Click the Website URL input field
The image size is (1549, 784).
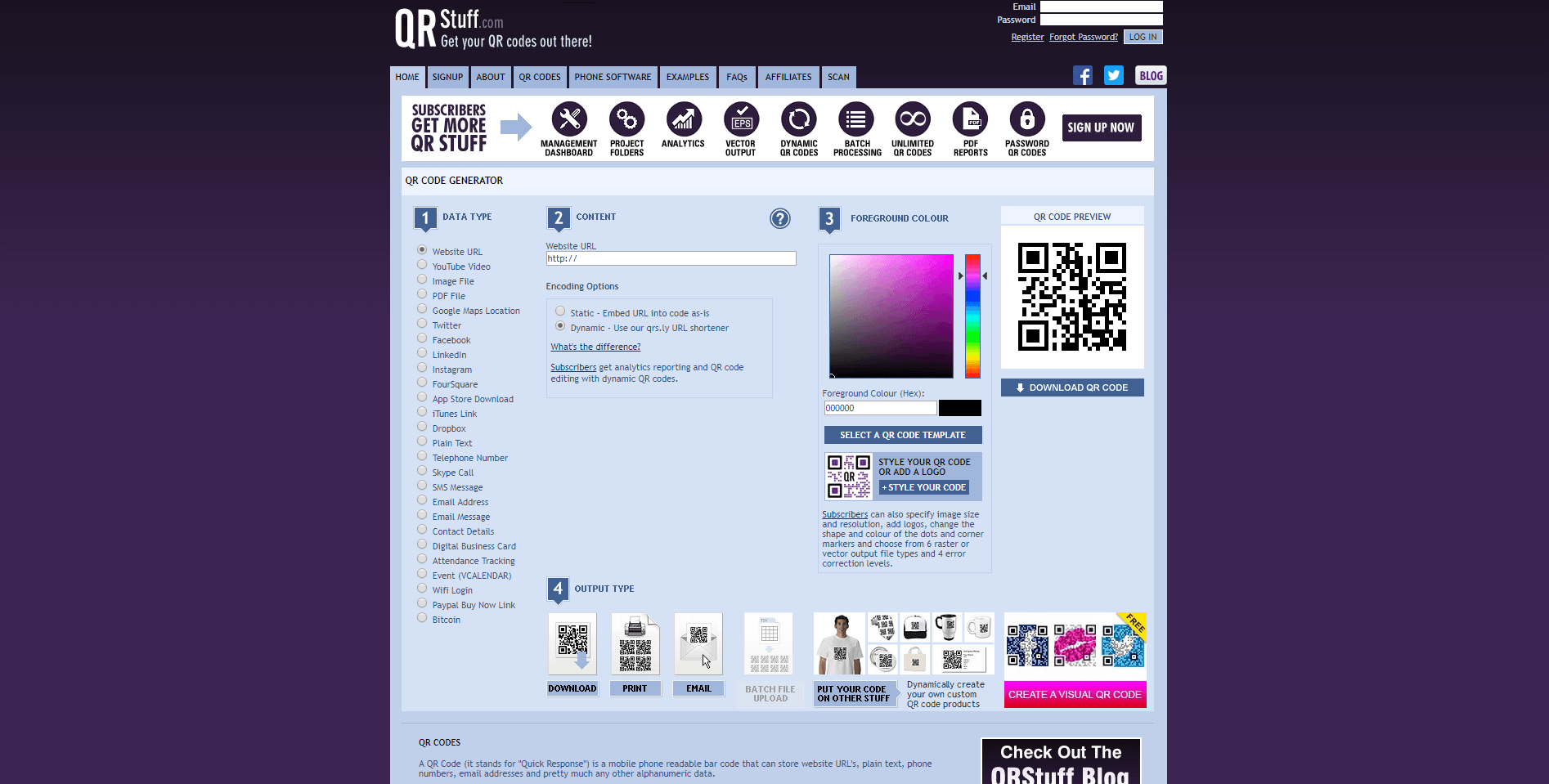point(671,258)
